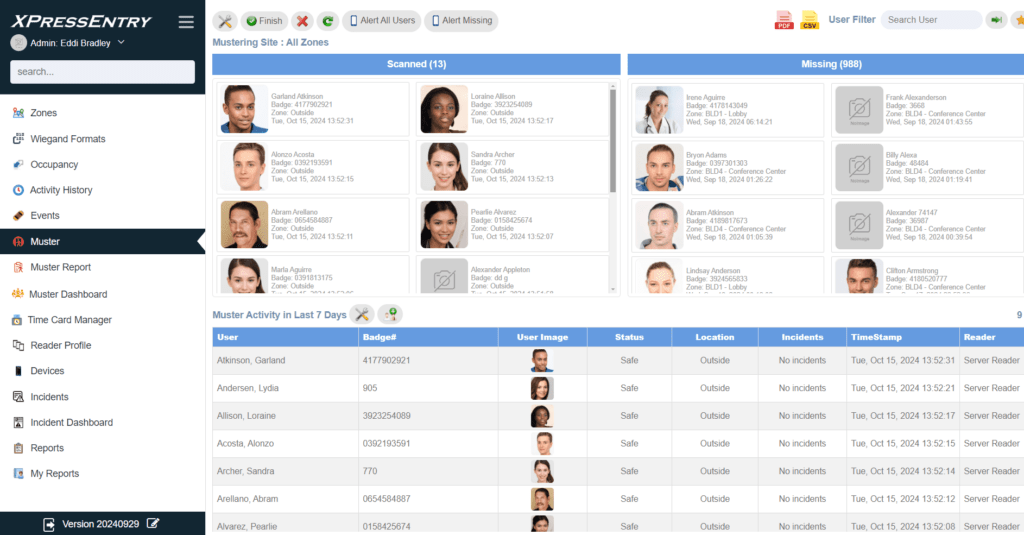Click the Alert All Users button

click(380, 21)
